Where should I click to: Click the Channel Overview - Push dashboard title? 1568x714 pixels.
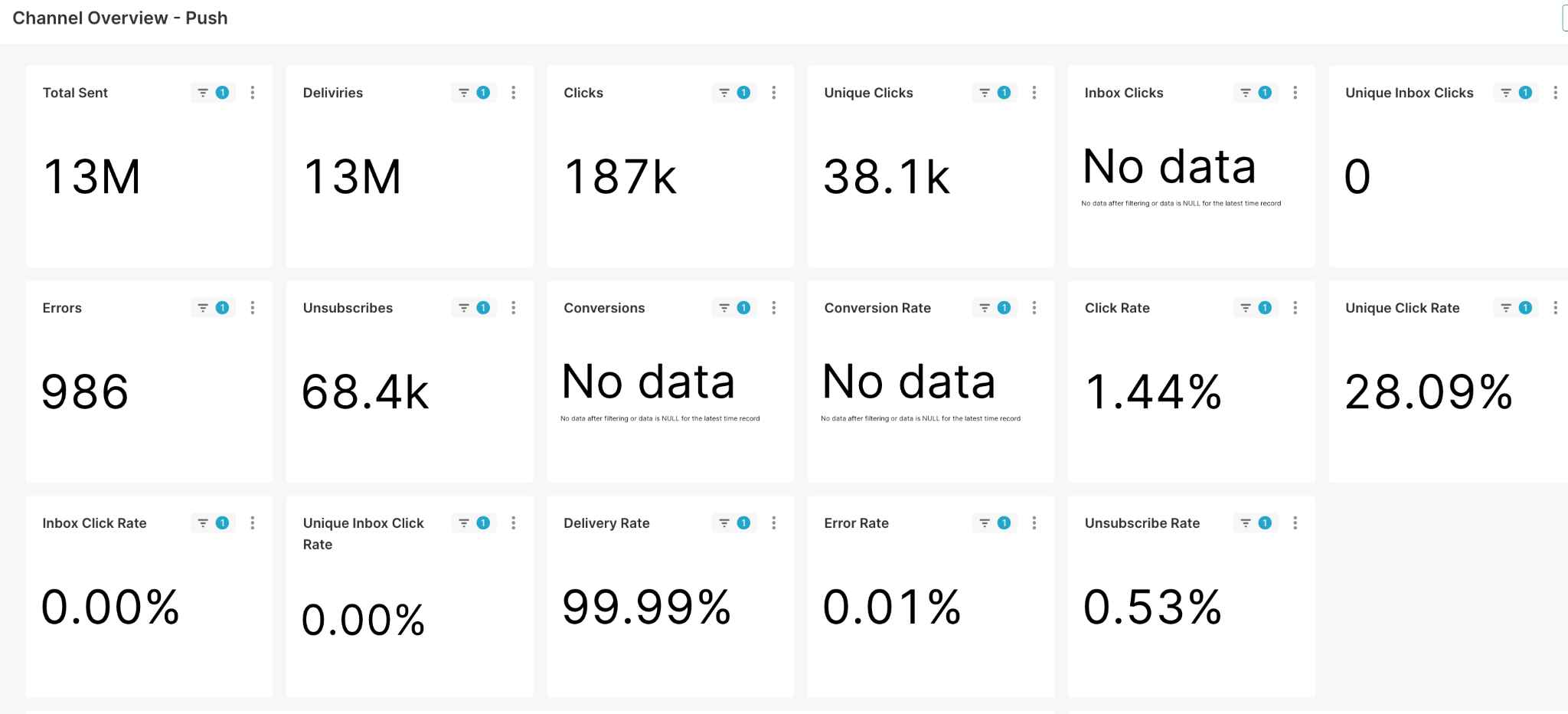[120, 18]
